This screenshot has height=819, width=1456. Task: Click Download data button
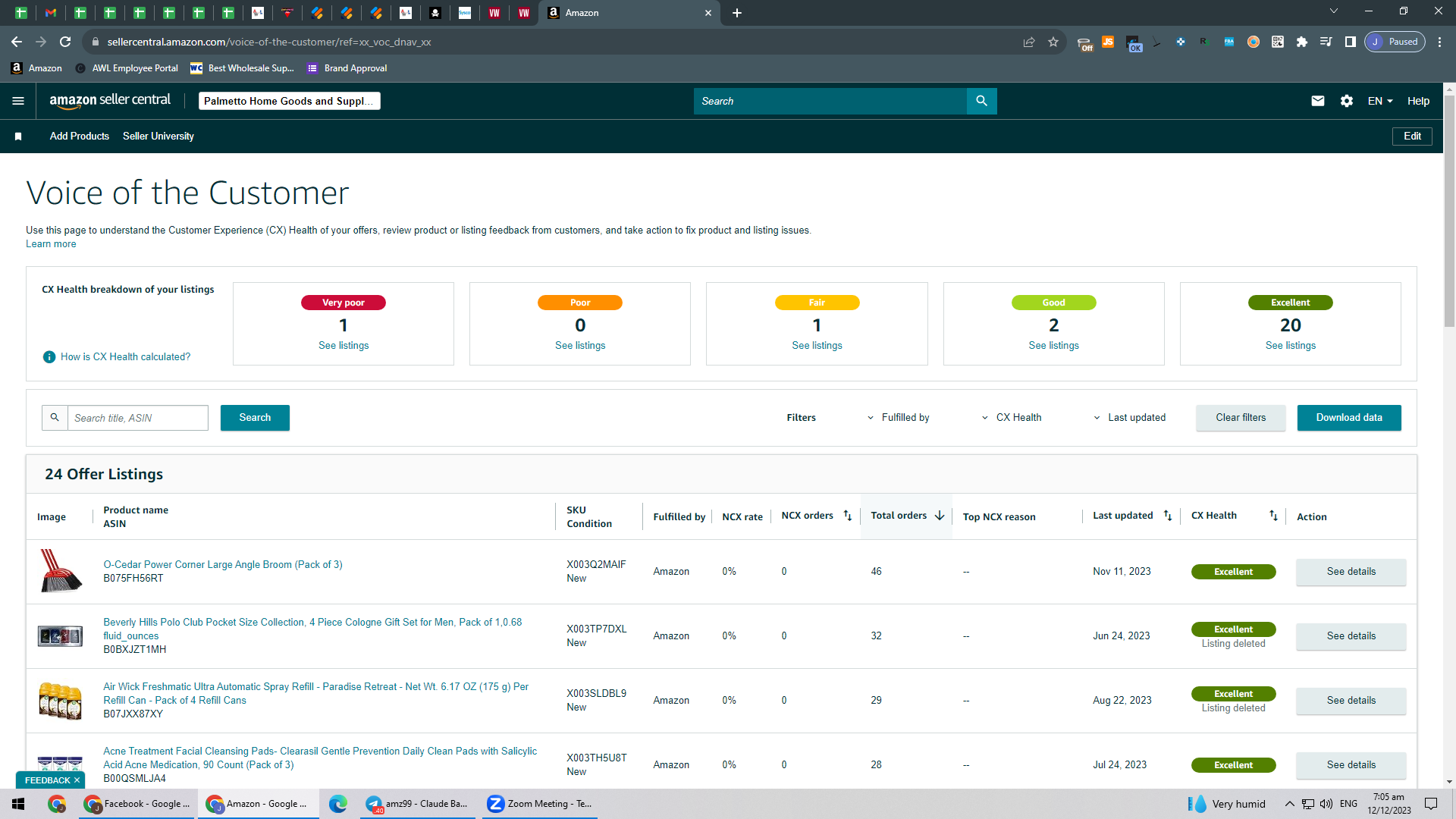(1349, 418)
